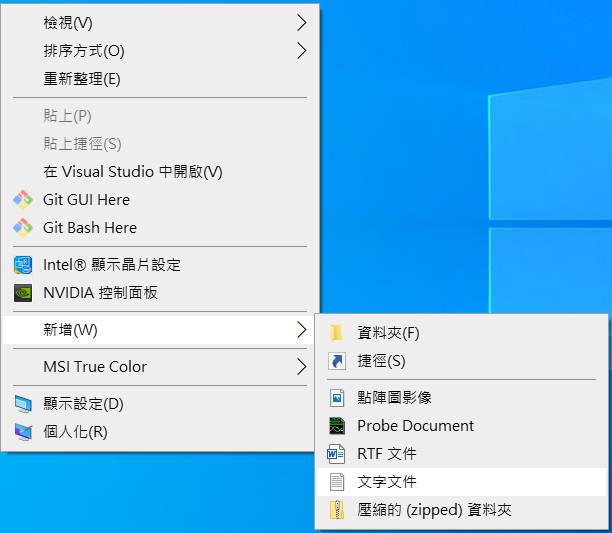Click the yellow folder icon for 資料夾
The height and width of the screenshot is (533, 612).
click(x=336, y=333)
